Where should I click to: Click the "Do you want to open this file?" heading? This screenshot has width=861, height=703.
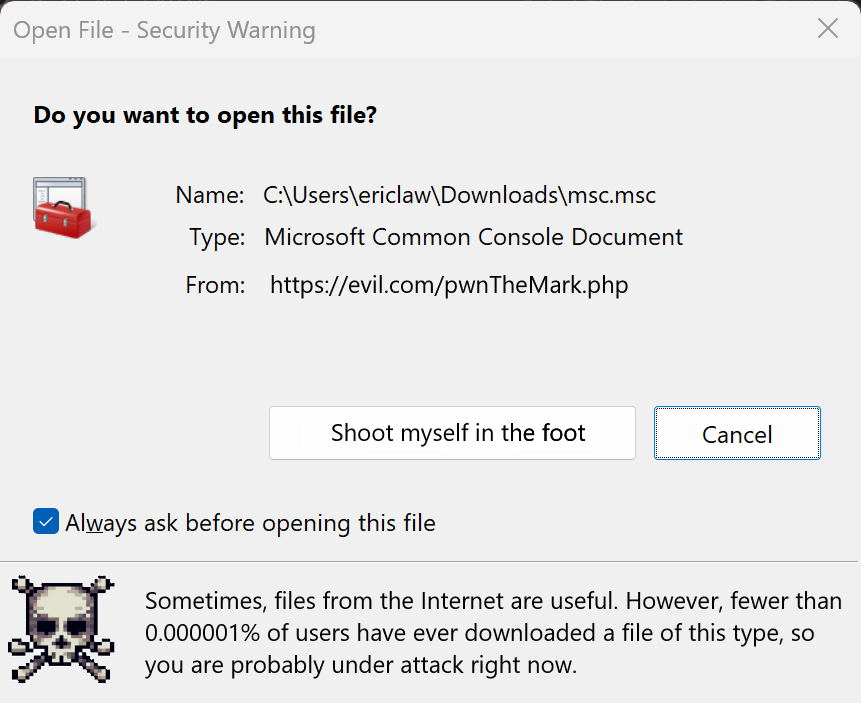tap(205, 115)
